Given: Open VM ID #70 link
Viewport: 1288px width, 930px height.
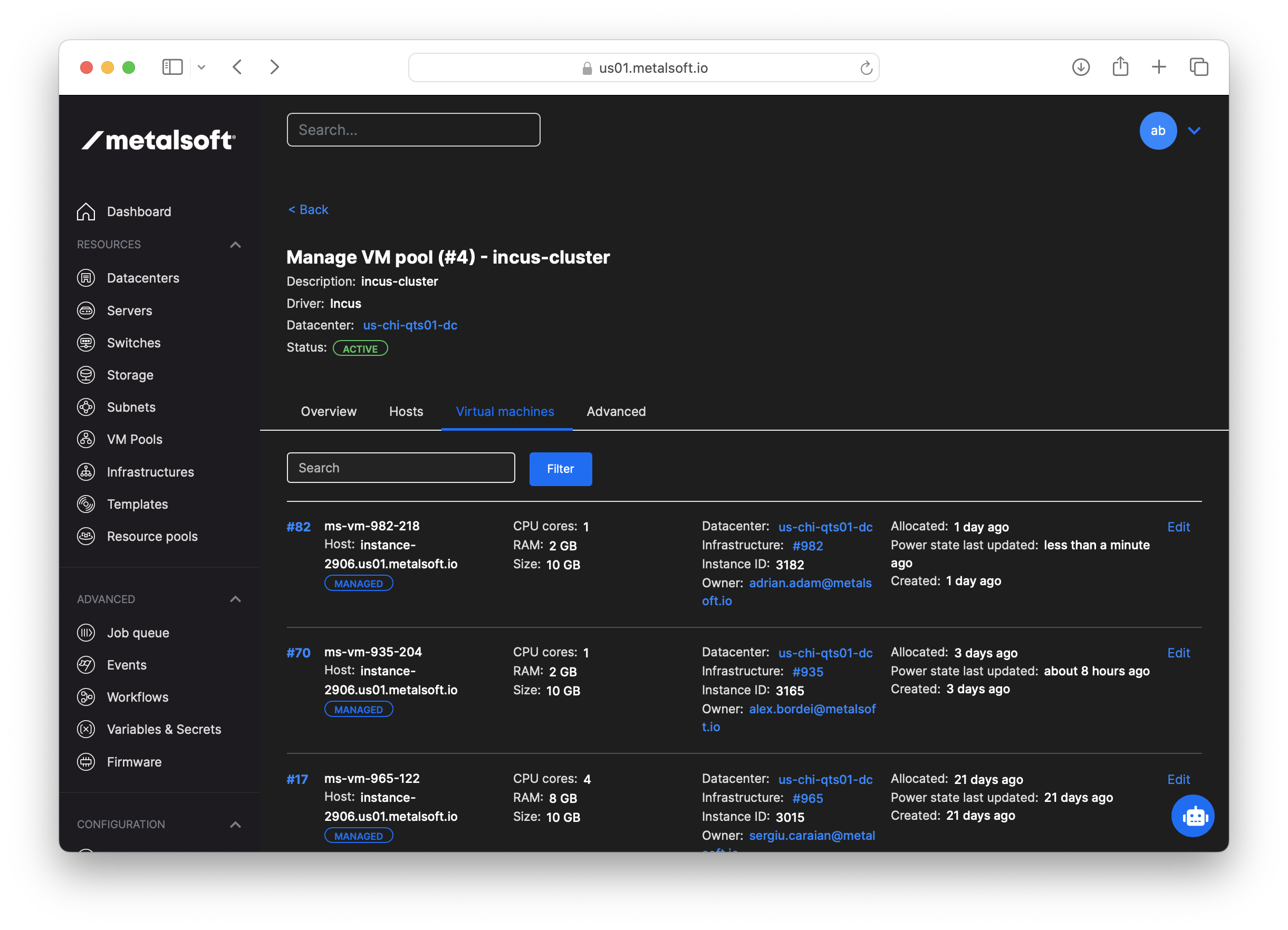Looking at the screenshot, I should (298, 653).
